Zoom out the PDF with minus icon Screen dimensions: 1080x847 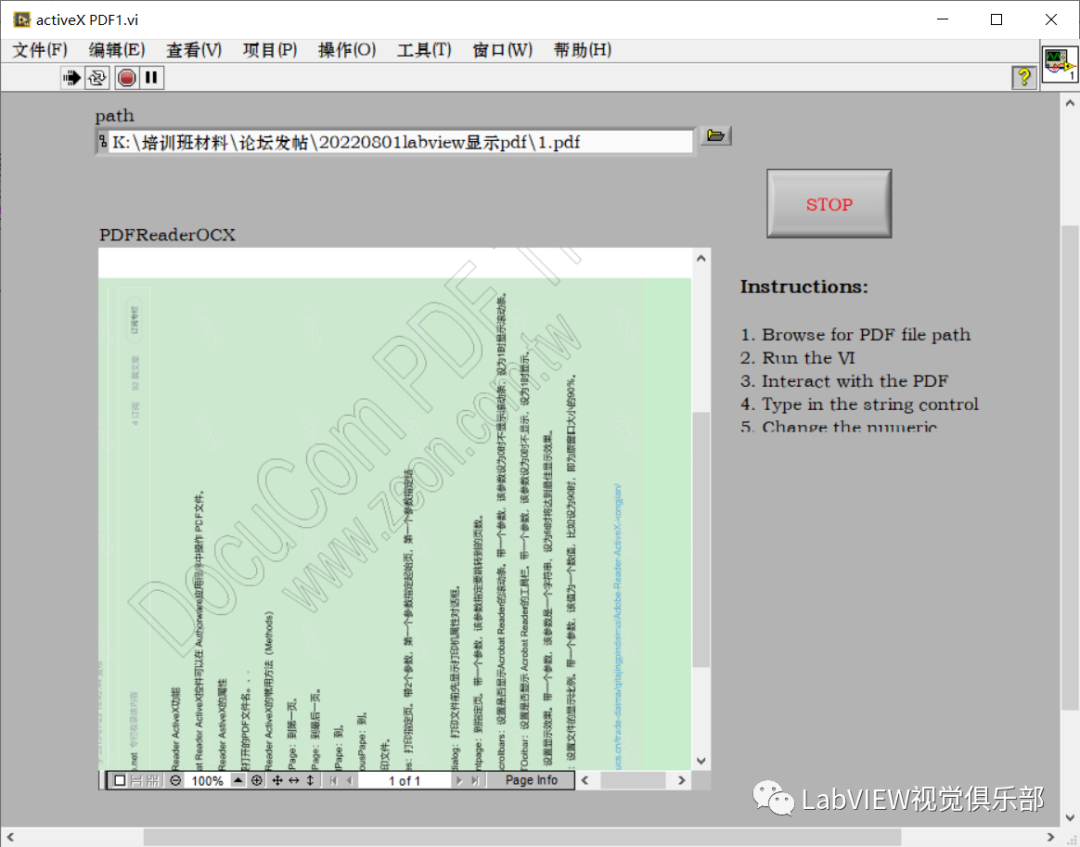(176, 780)
